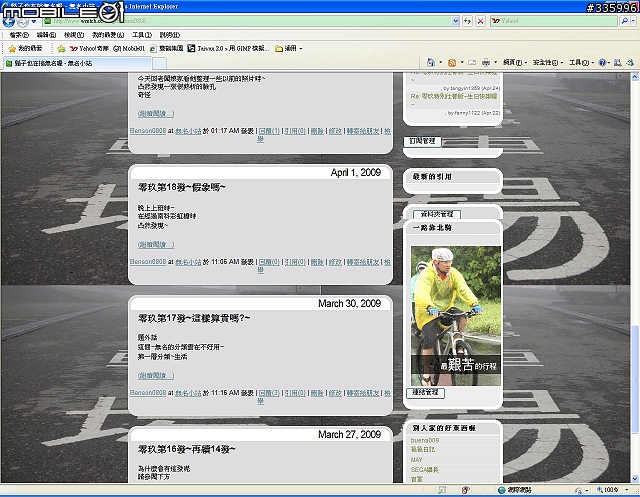Expand the address bar history dropdown
This screenshot has width=640, height=497.
click(x=456, y=21)
